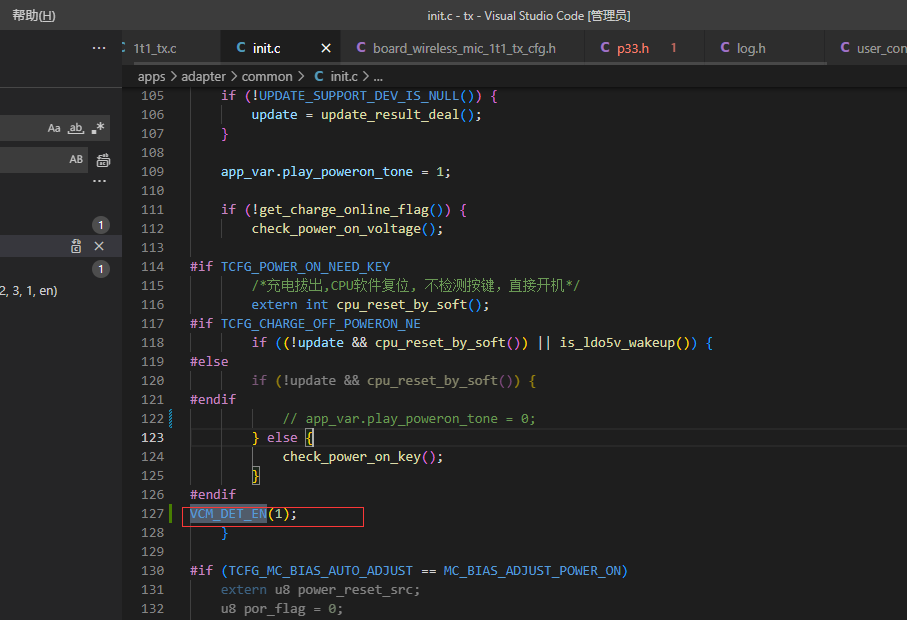Screen dimensions: 907x620
Task: Toggle Match Whole Word search option
Action: click(76, 128)
